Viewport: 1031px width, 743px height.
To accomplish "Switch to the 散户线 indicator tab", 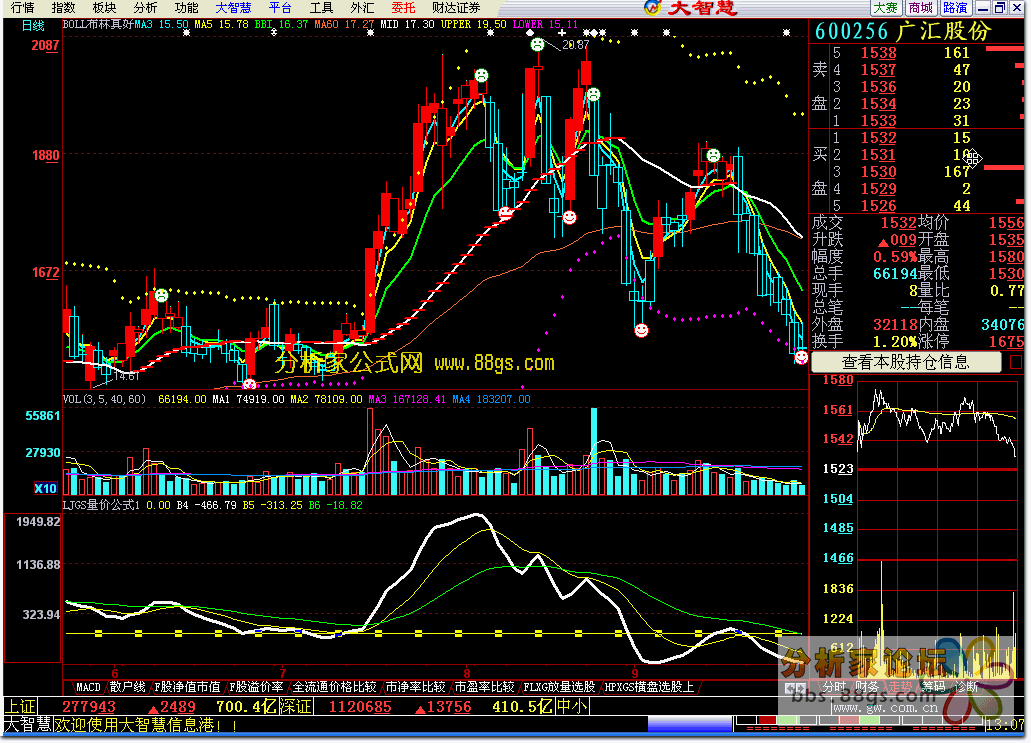I will (x=127, y=688).
